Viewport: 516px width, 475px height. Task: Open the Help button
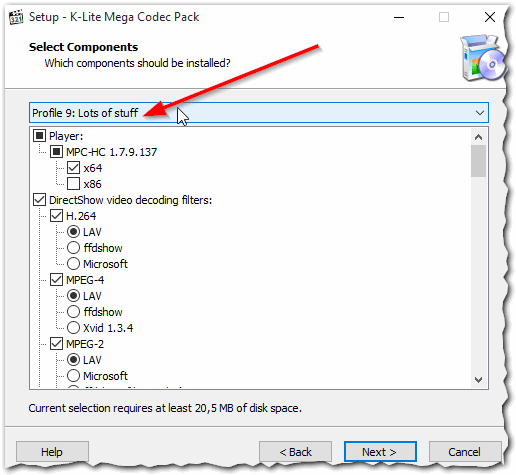point(52,452)
